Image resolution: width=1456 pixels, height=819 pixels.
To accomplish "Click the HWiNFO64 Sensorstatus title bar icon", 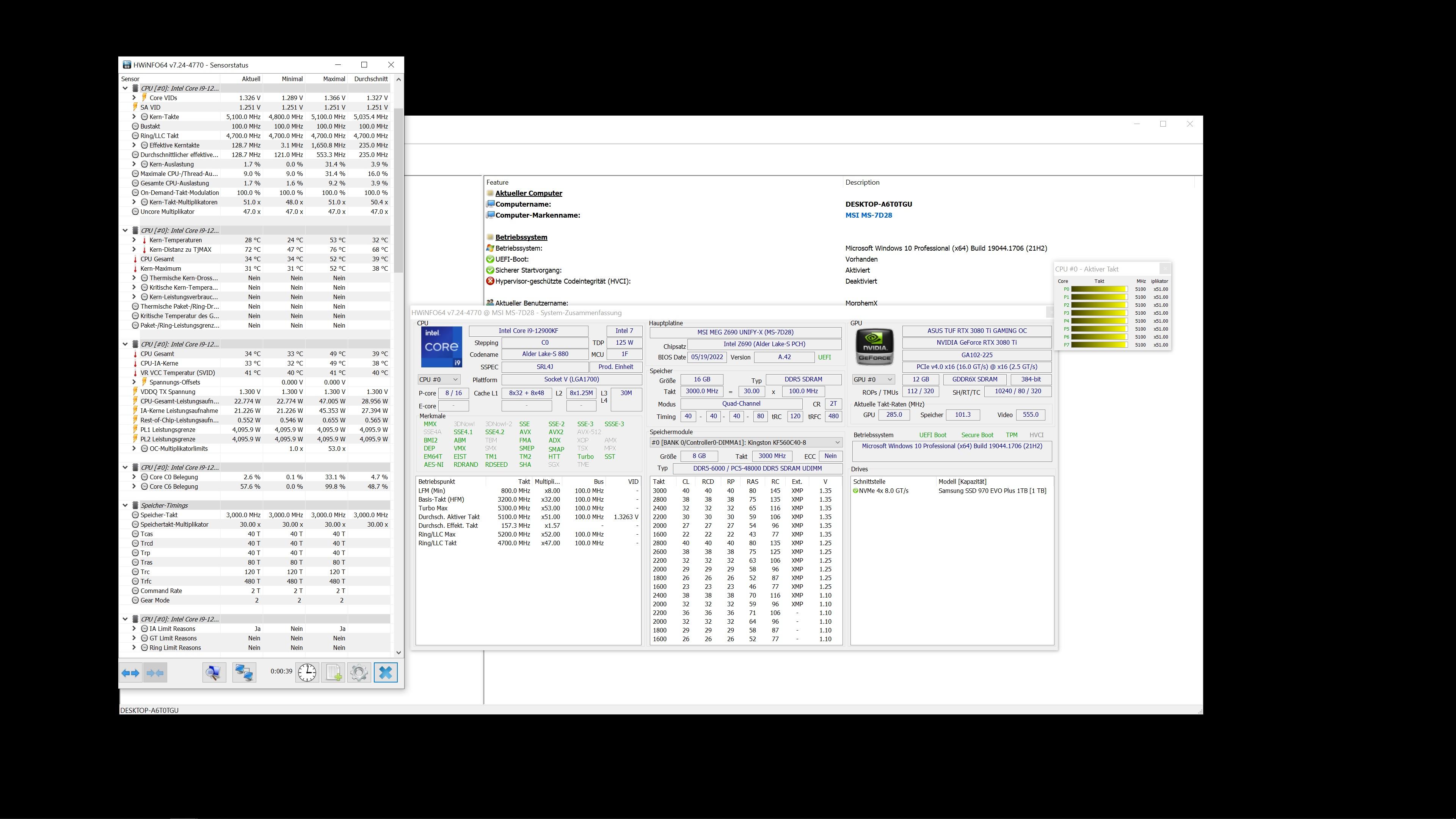I will coord(127,65).
